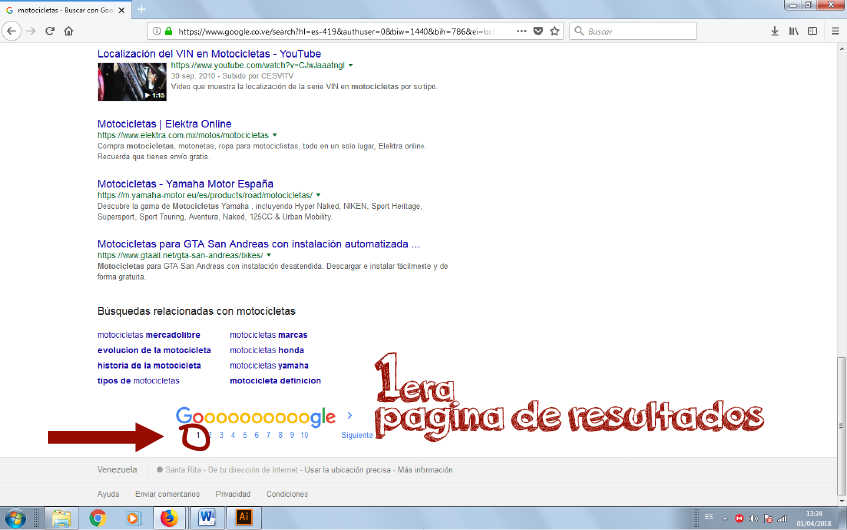Switch to Adobe Illustrator in taskbar
847x530 pixels.
244,519
